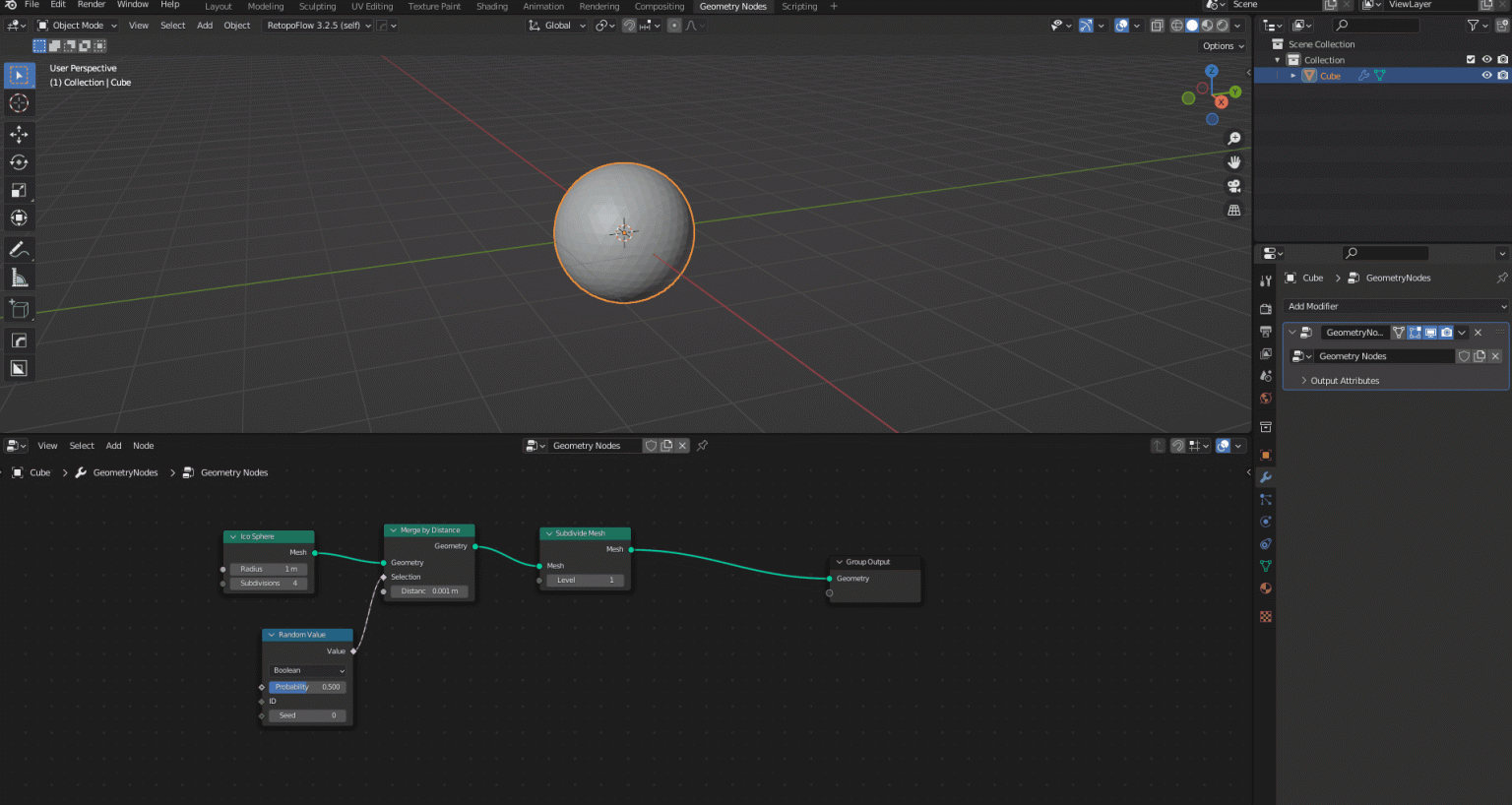Screen dimensions: 1512x805
Task: Select the Rotate tool
Action: coord(19,161)
